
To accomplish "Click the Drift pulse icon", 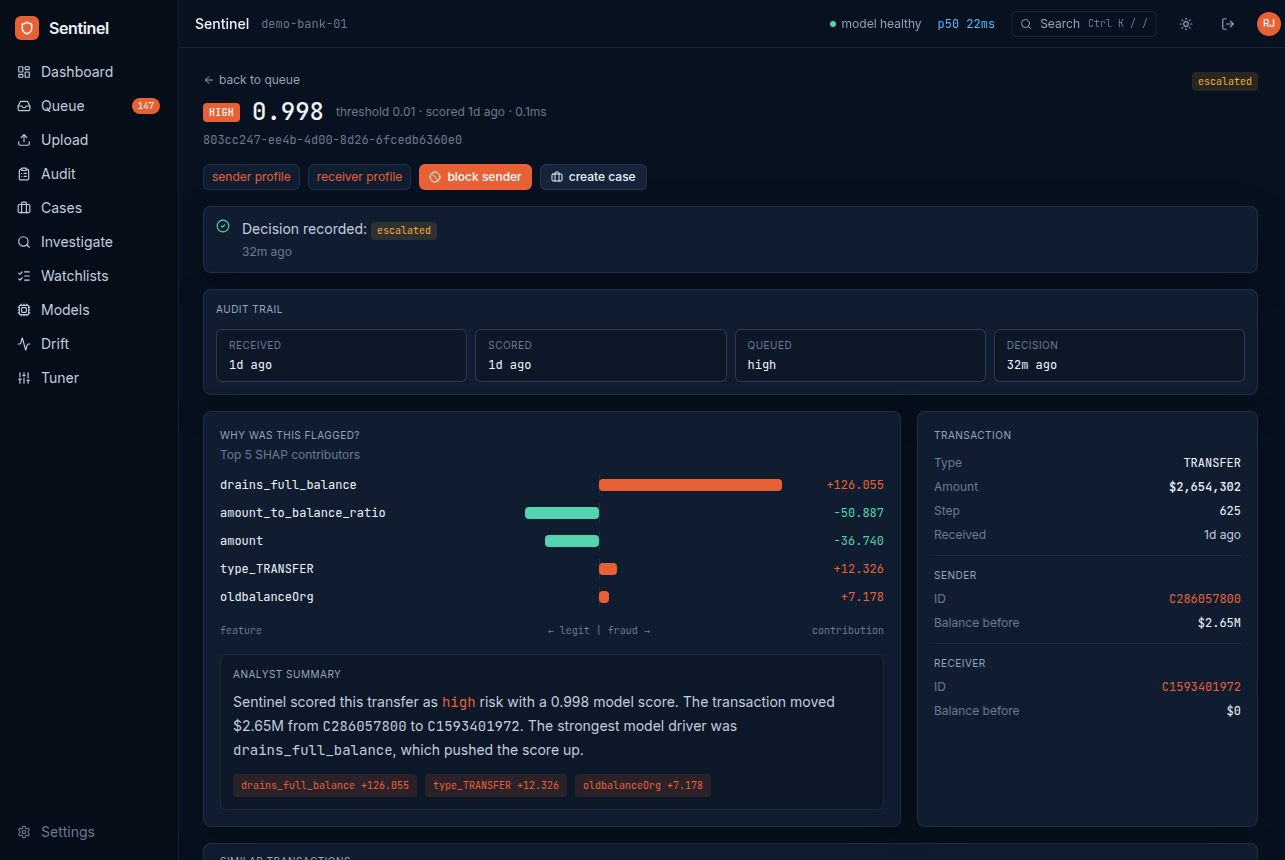I will click(x=24, y=344).
